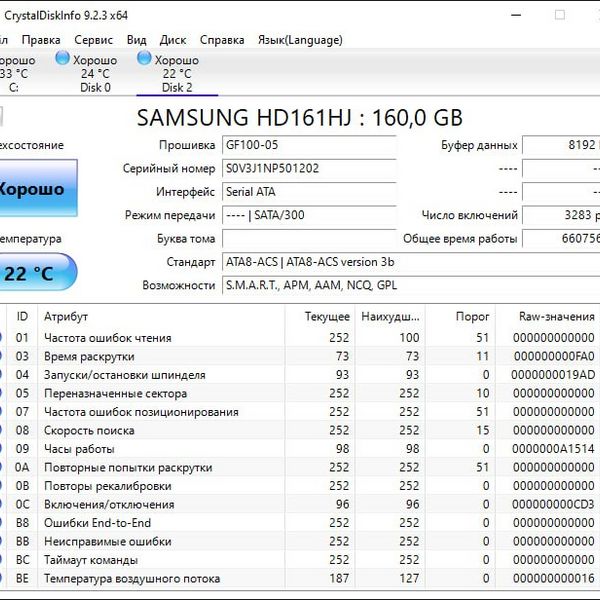The width and height of the screenshot is (600, 600).
Task: Click raw value 00000000016
Action: pyautogui.click(x=554, y=579)
